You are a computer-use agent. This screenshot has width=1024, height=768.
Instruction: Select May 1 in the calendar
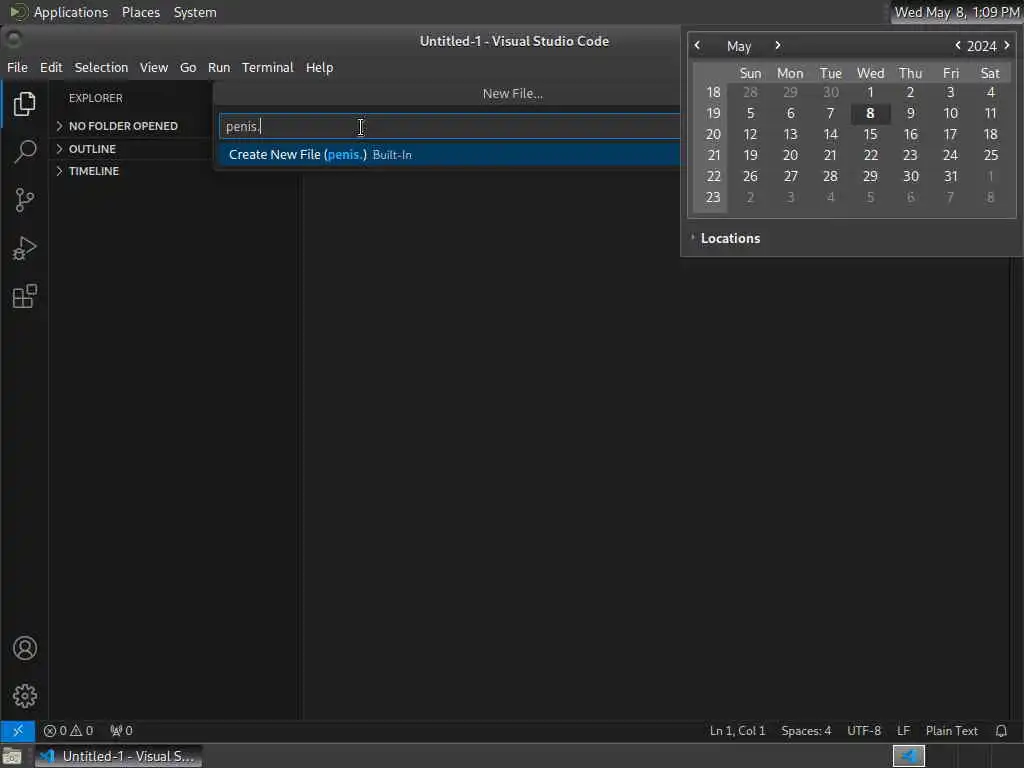870,92
